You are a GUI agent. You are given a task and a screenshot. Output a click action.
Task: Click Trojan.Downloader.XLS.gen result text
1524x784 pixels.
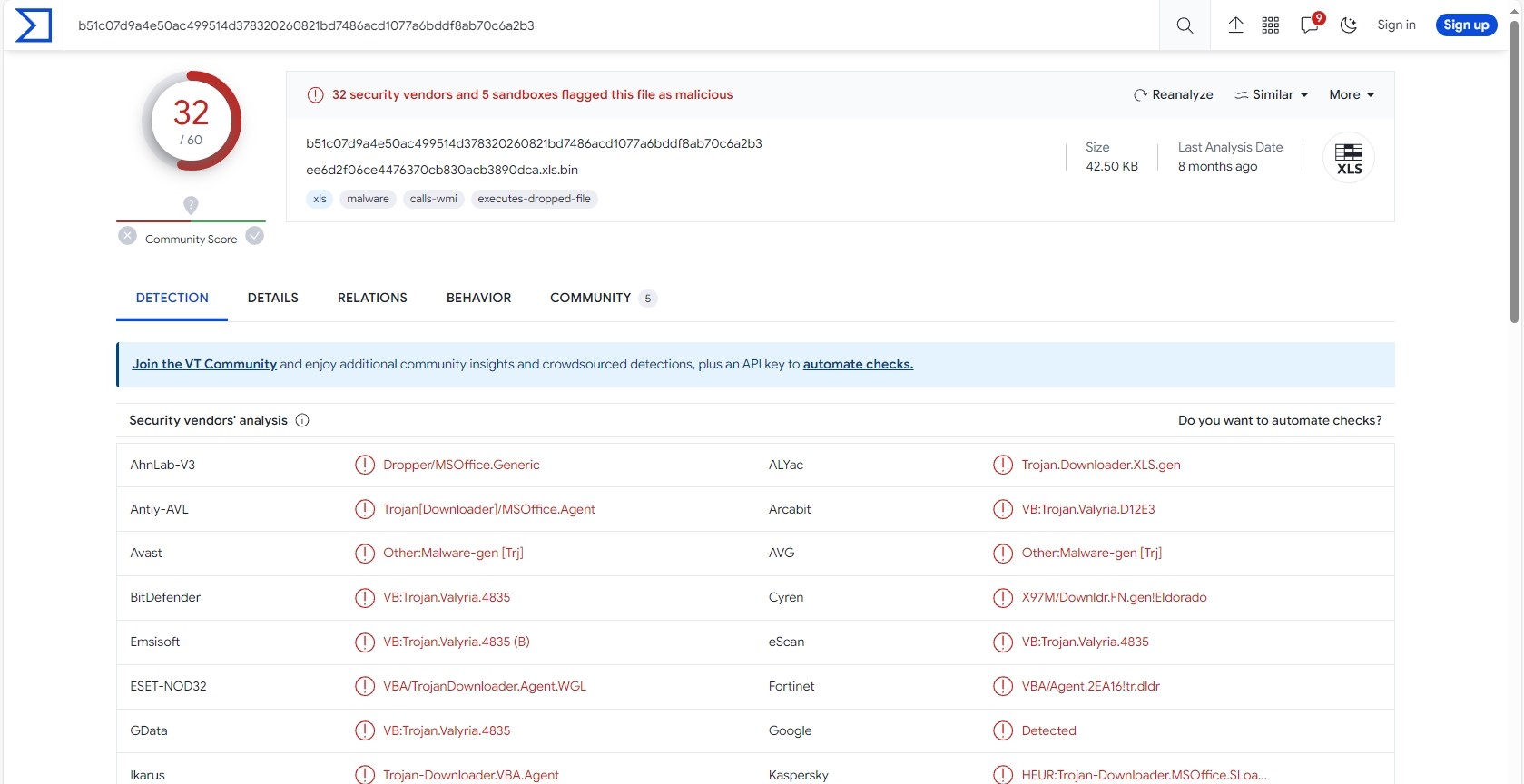coord(1101,465)
